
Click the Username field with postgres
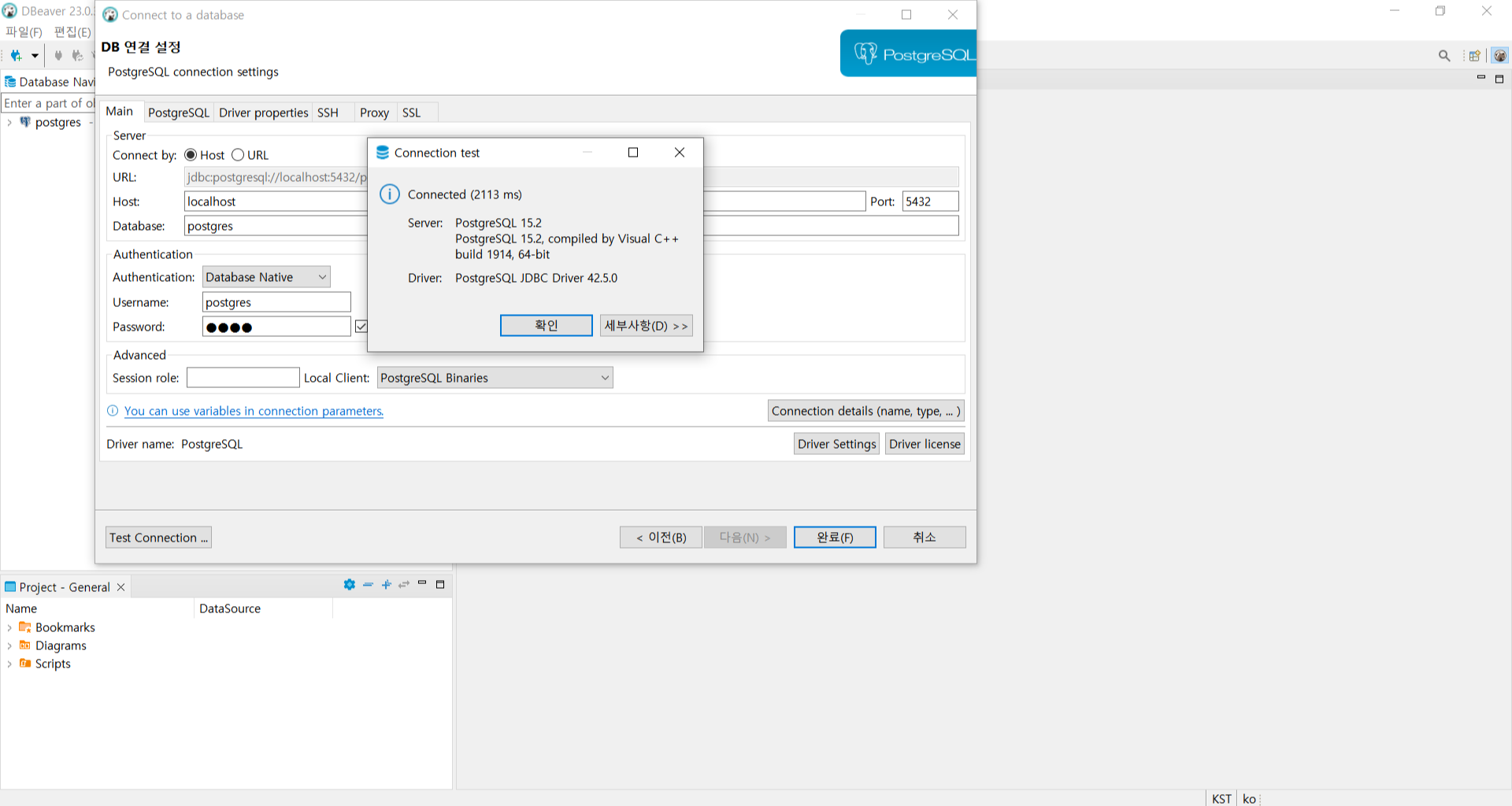point(276,302)
